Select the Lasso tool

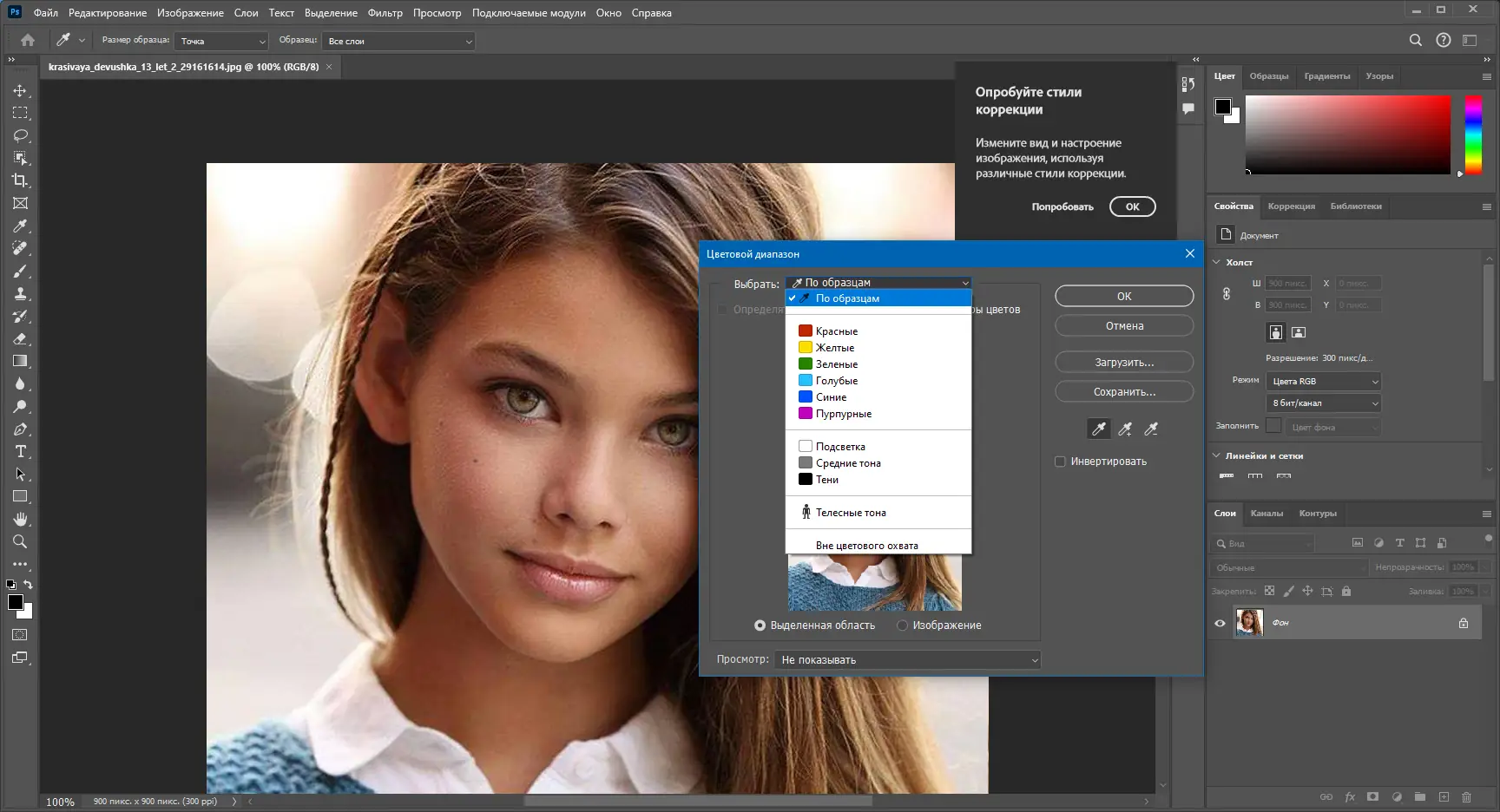coord(20,136)
